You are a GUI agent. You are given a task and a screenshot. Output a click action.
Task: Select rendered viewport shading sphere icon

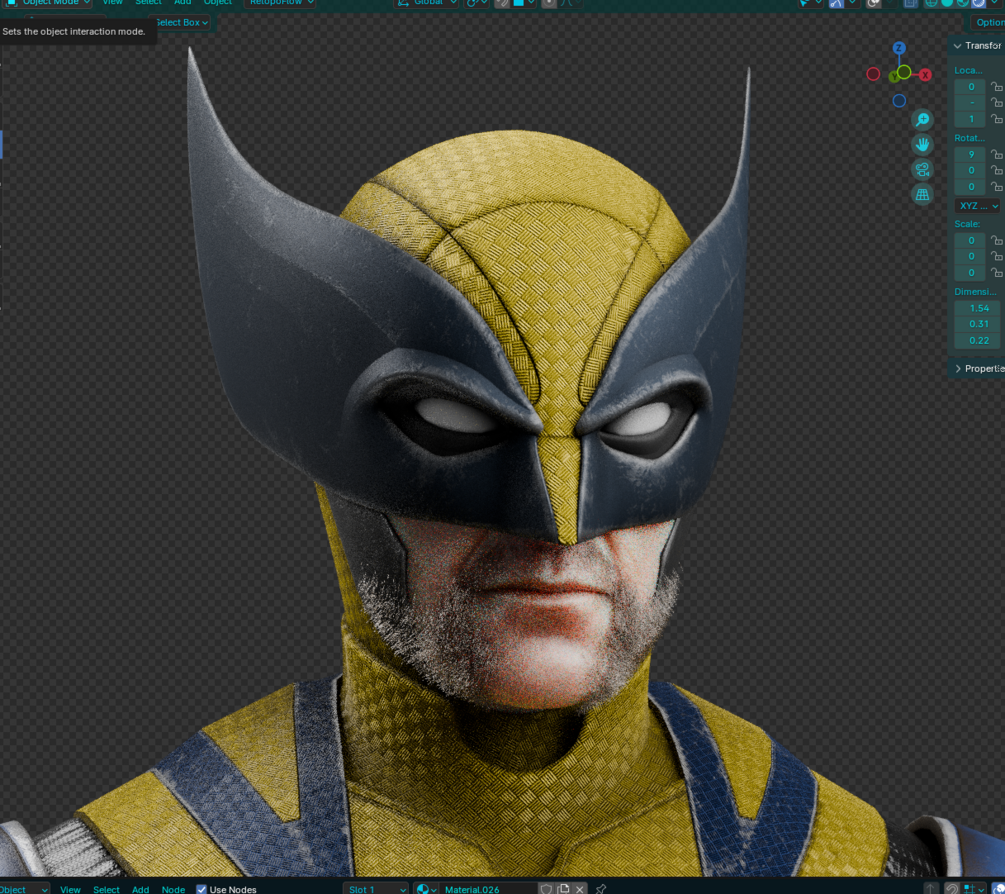(x=979, y=3)
